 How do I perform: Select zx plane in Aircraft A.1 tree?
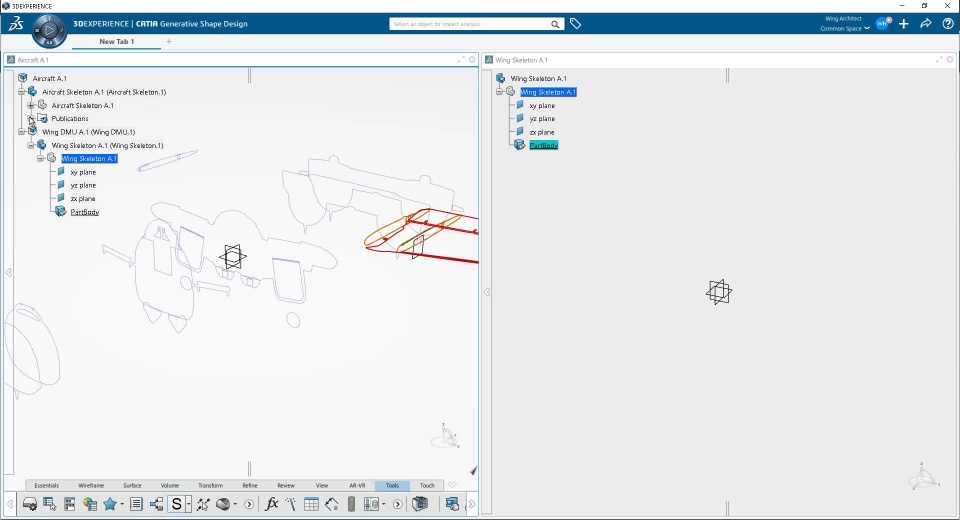(83, 198)
